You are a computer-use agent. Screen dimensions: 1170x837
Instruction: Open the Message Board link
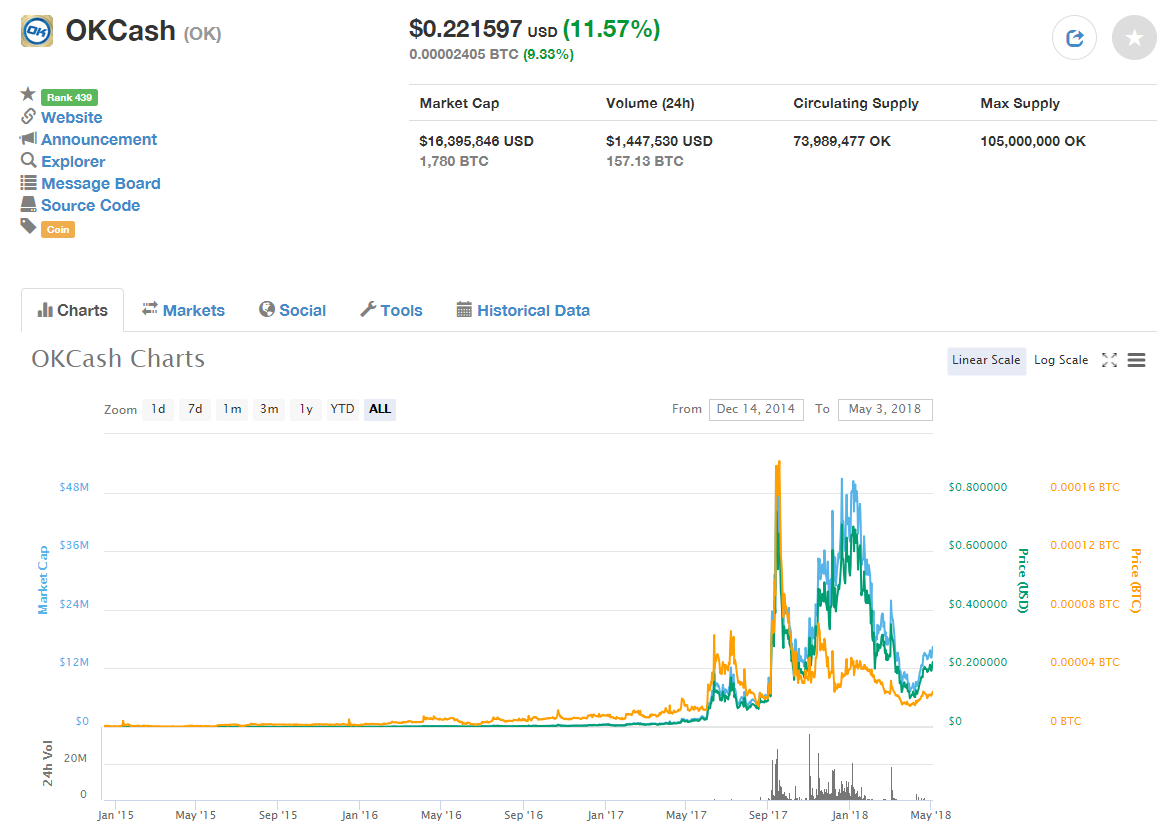101,184
